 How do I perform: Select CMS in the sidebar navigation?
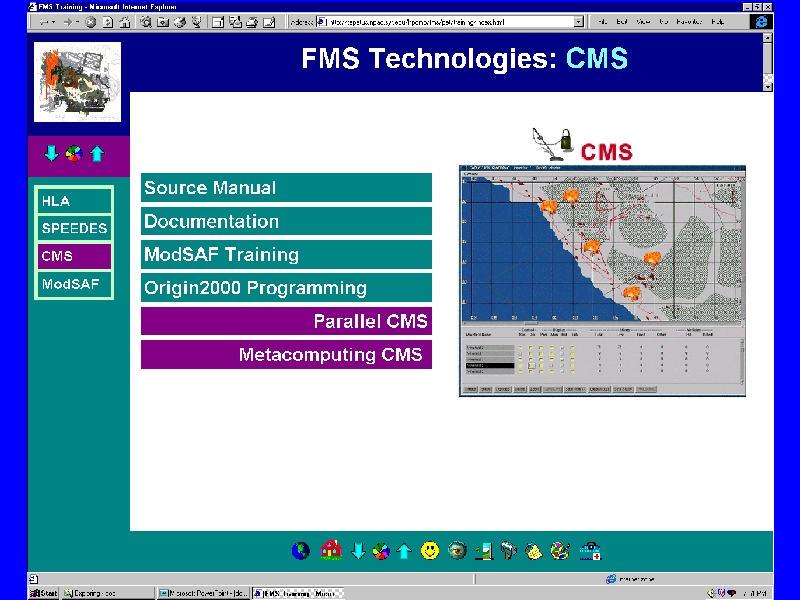click(74, 256)
